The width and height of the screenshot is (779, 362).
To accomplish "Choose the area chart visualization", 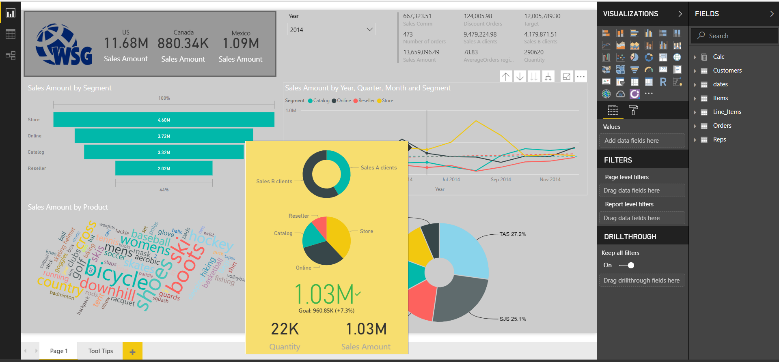I will (620, 45).
